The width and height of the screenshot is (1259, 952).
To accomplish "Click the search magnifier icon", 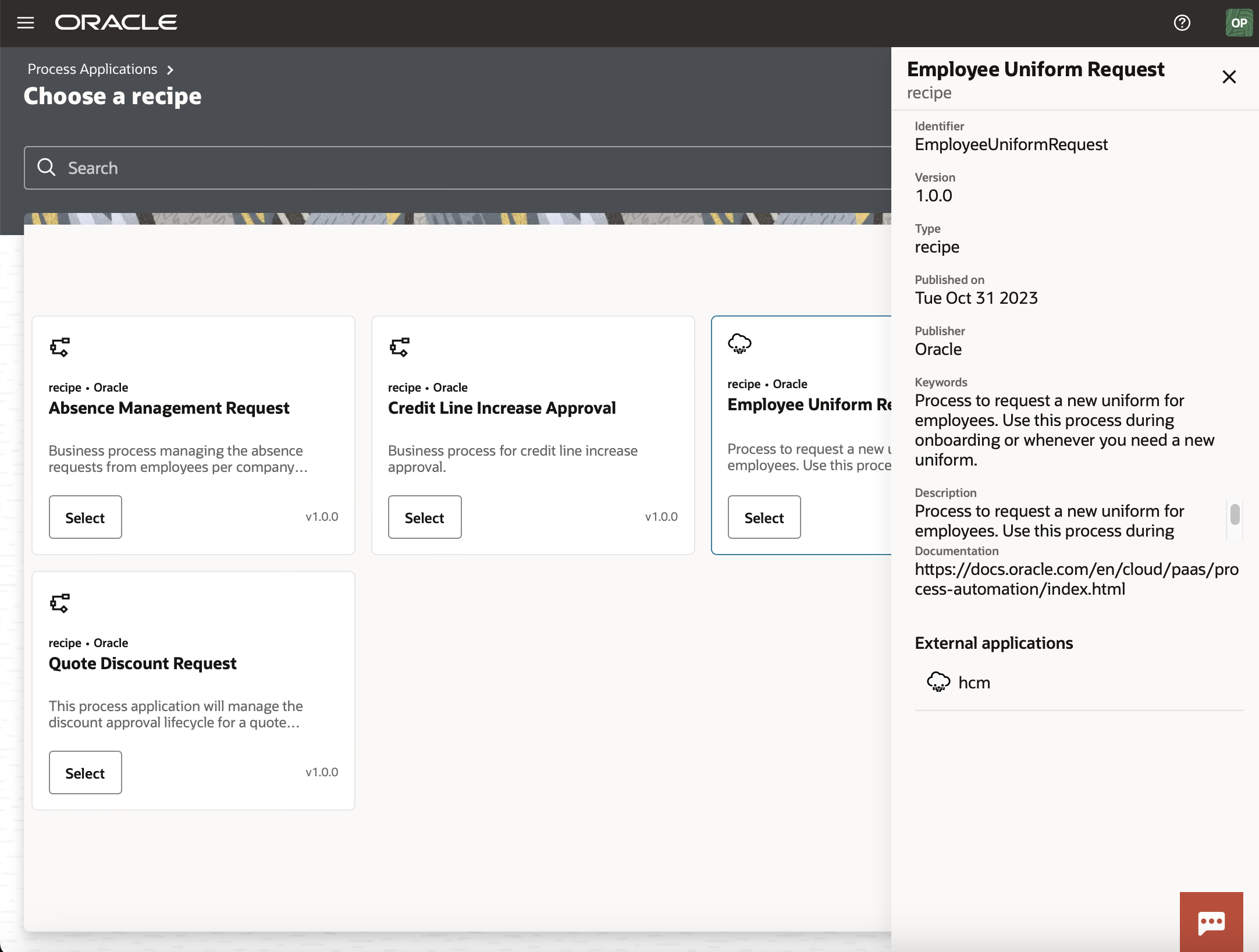I will click(x=46, y=168).
